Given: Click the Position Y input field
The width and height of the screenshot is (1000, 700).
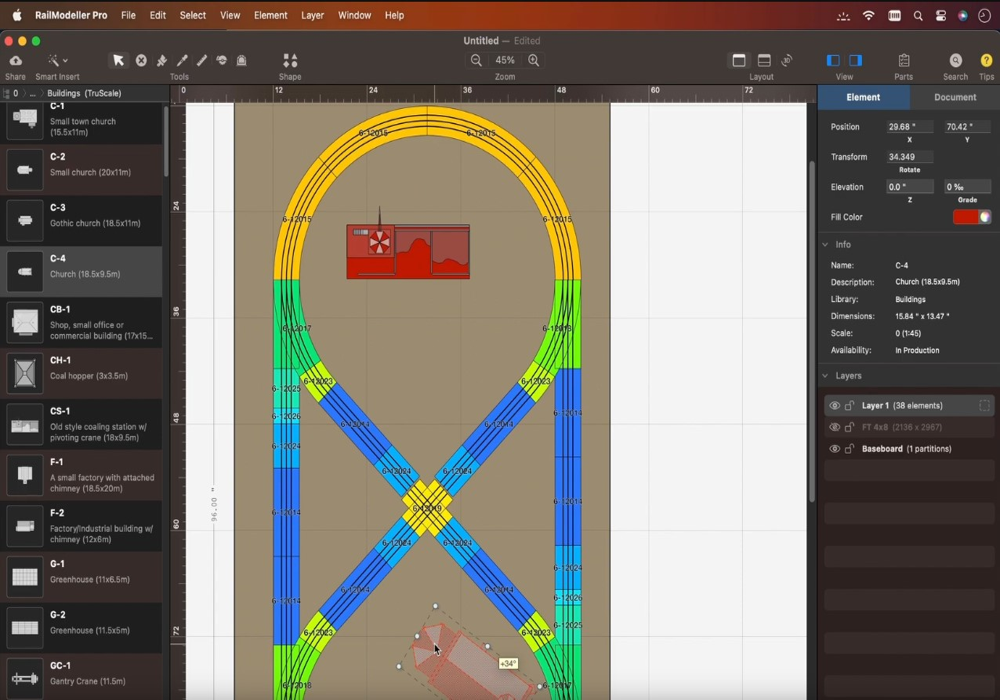Looking at the screenshot, I should click(x=967, y=127).
